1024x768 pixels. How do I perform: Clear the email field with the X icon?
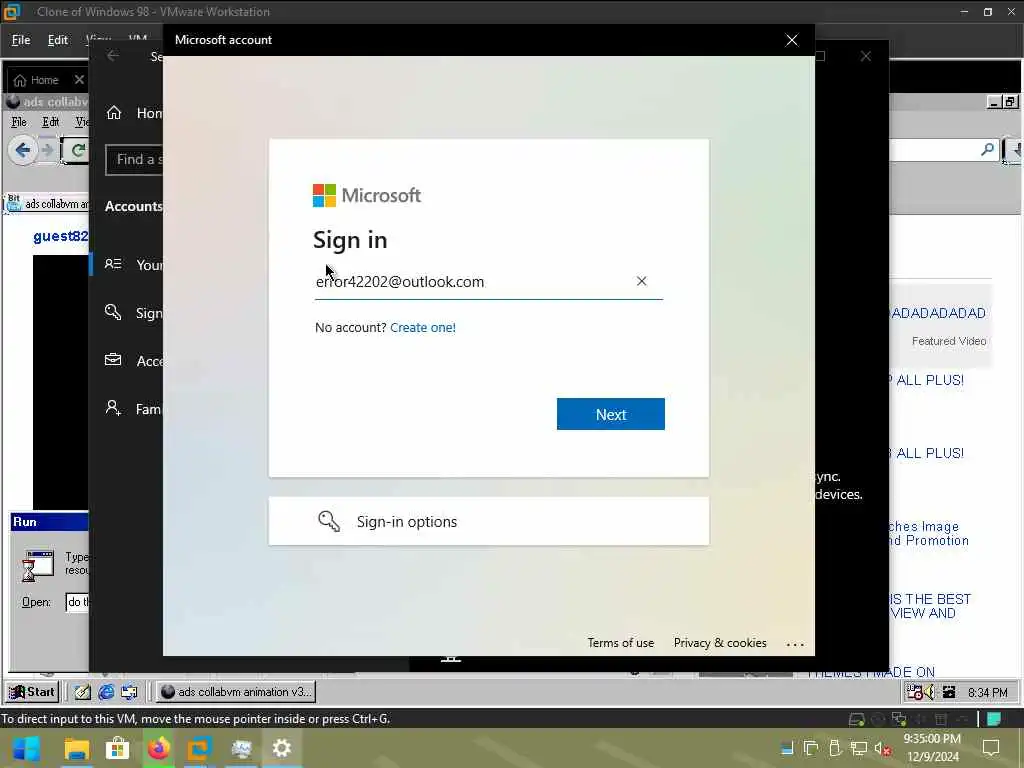click(641, 281)
